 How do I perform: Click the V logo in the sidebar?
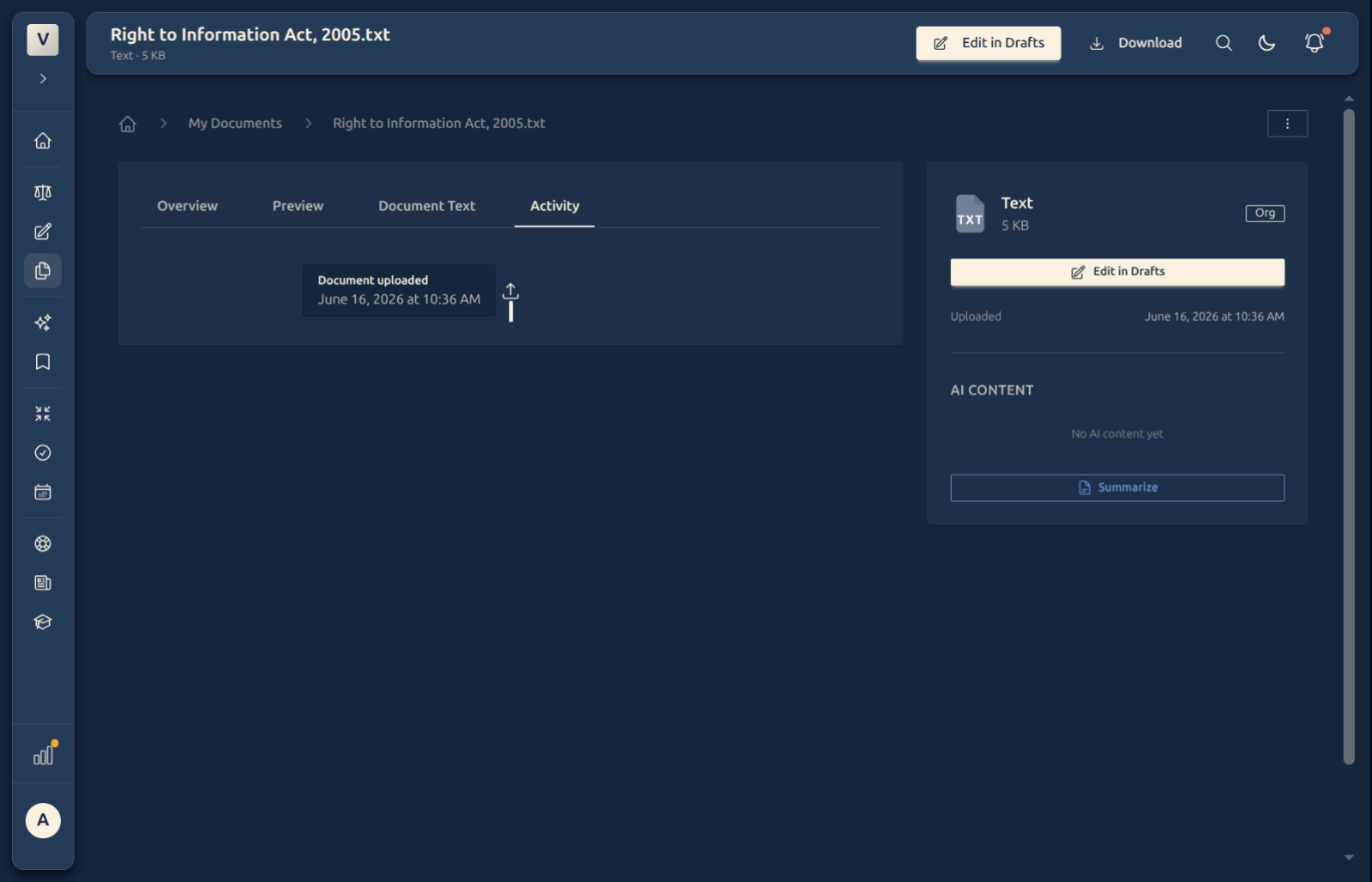tap(43, 39)
